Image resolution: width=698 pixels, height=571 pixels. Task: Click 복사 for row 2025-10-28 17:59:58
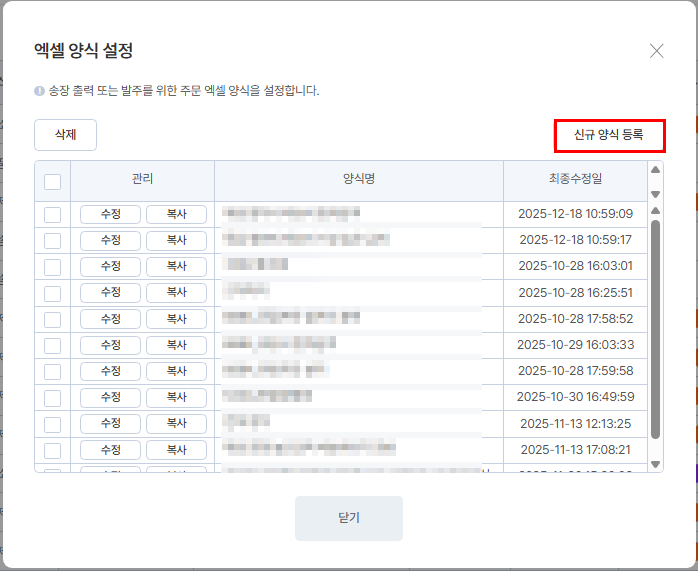pos(177,371)
